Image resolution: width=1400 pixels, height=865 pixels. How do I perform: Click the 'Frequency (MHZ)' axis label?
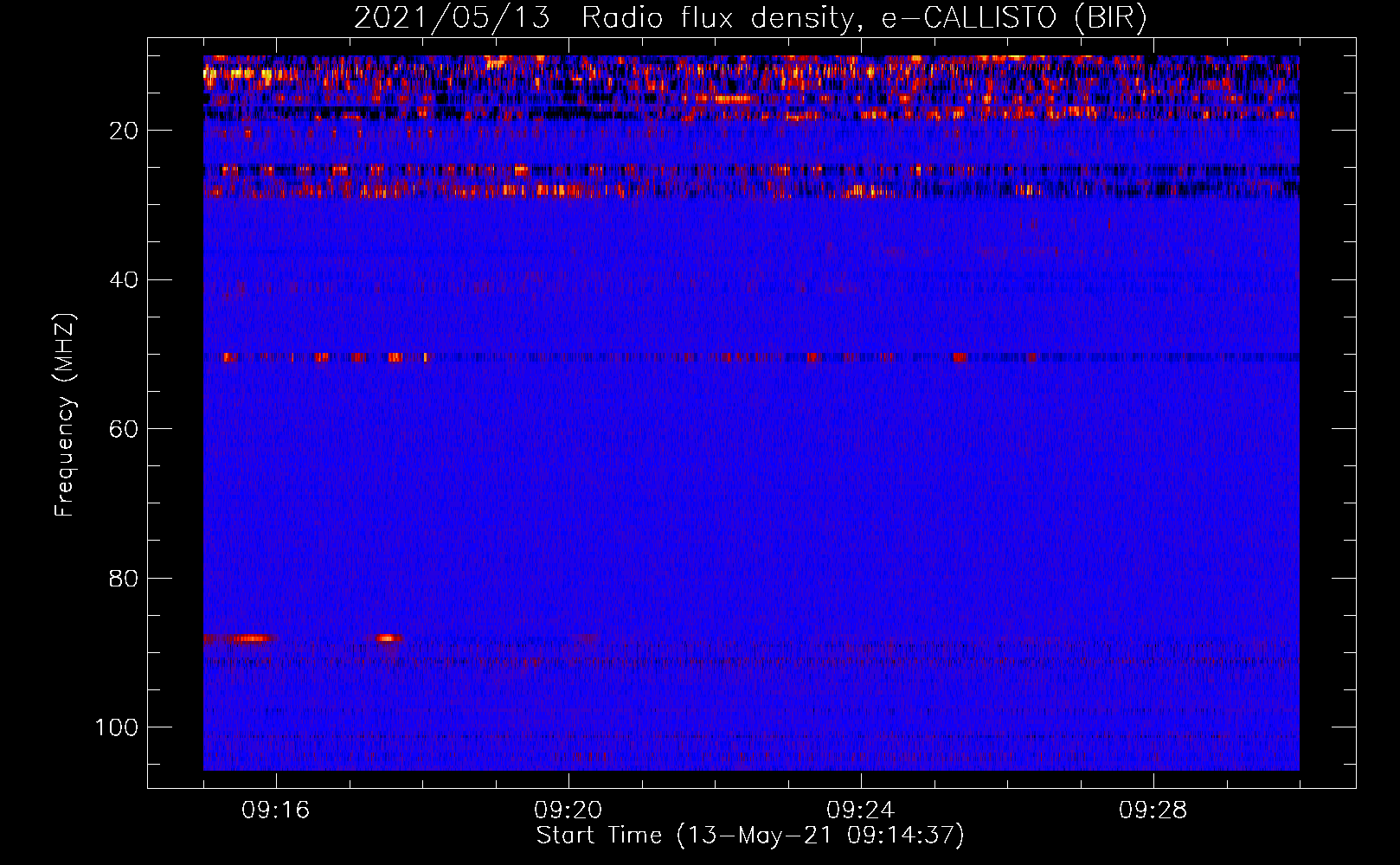click(65, 415)
